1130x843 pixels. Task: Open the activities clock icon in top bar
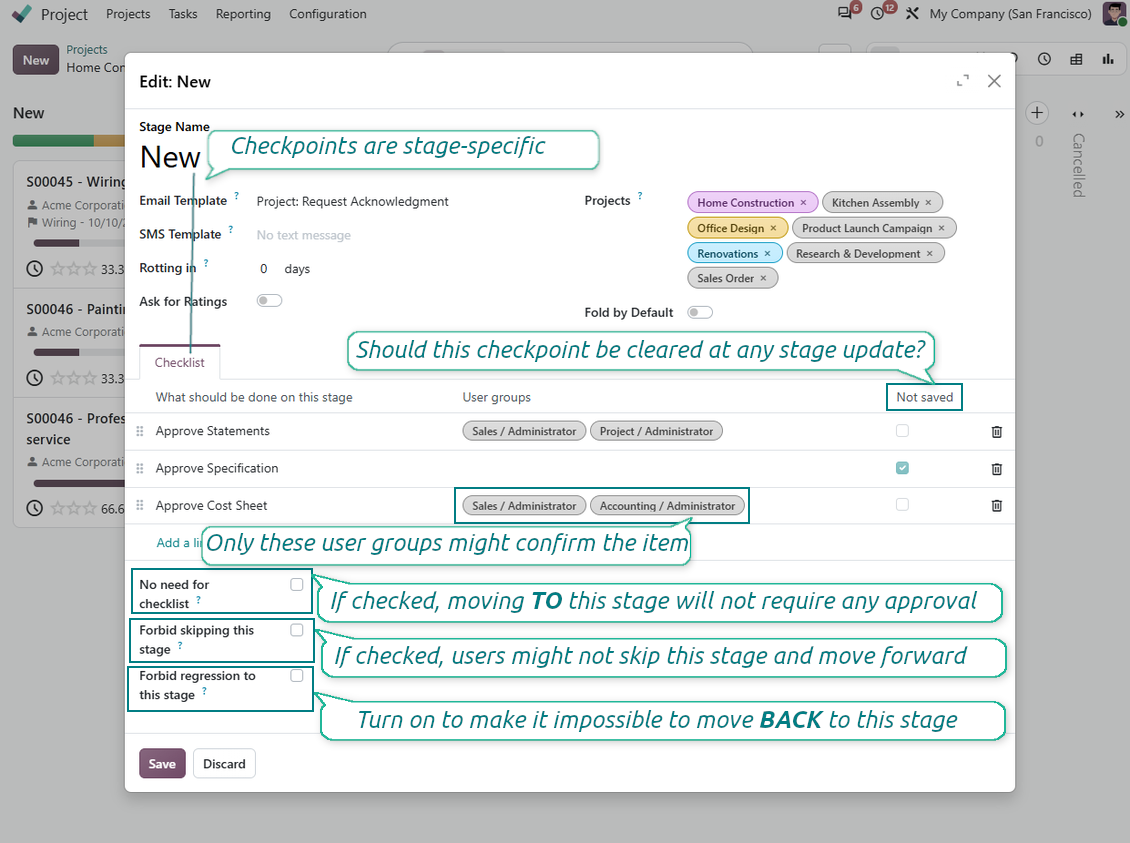tap(877, 13)
